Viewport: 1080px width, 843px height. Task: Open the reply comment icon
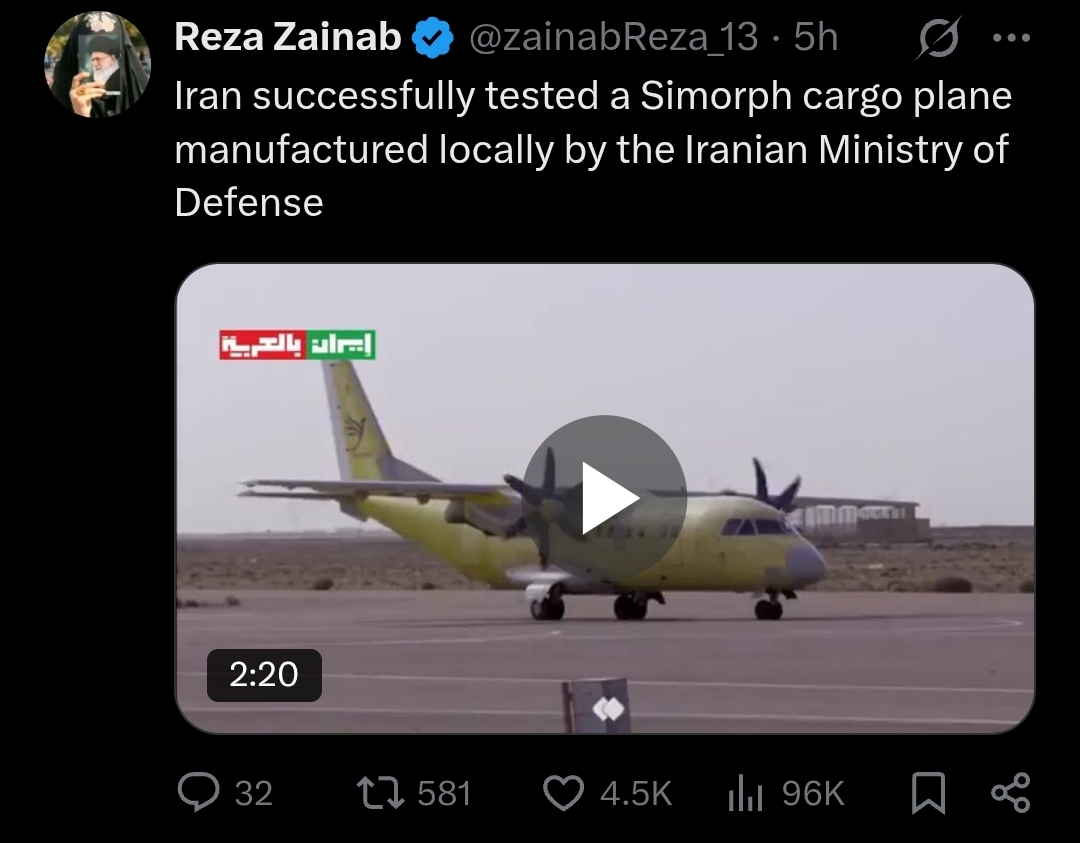[x=198, y=792]
